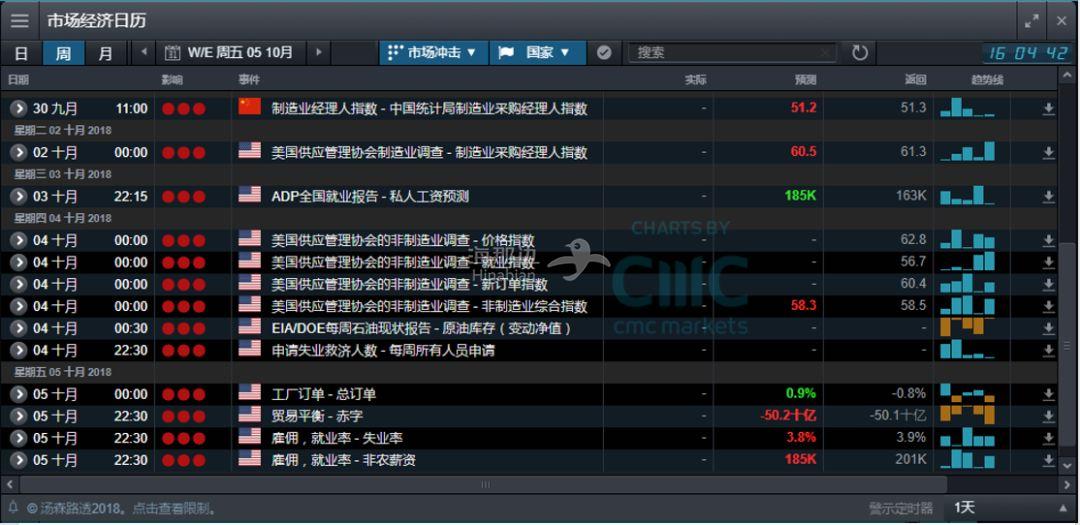
Task: Go to the previous week
Action: click(x=143, y=53)
